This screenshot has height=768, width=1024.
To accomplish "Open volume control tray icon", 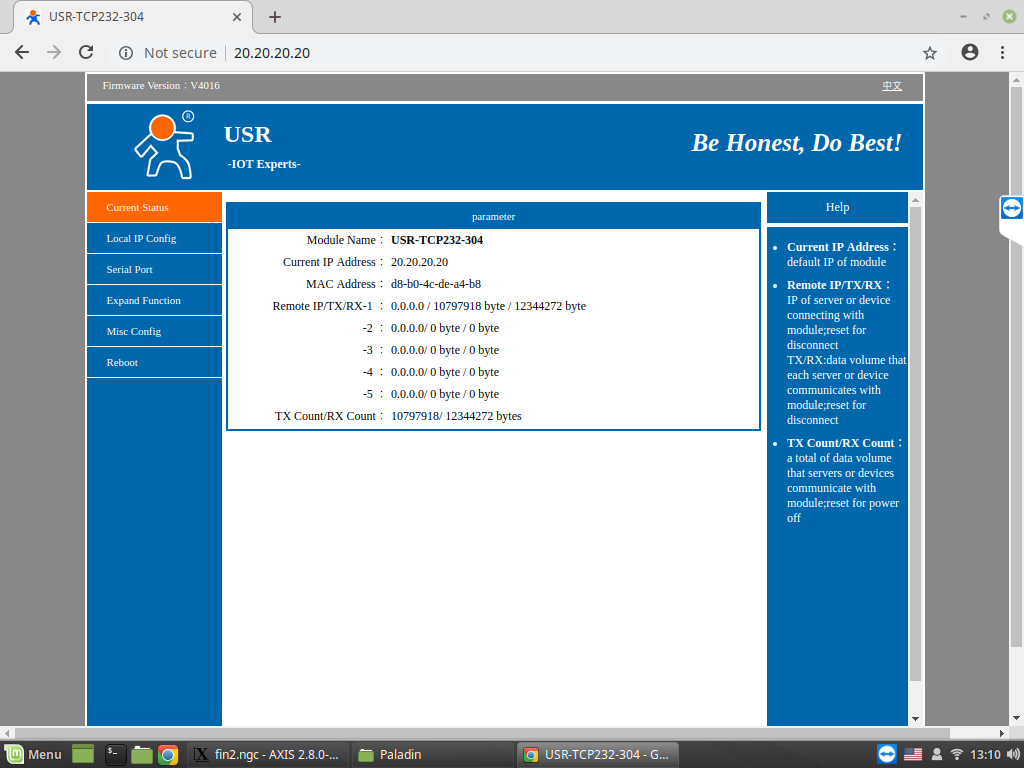I will pyautogui.click(x=1013, y=754).
